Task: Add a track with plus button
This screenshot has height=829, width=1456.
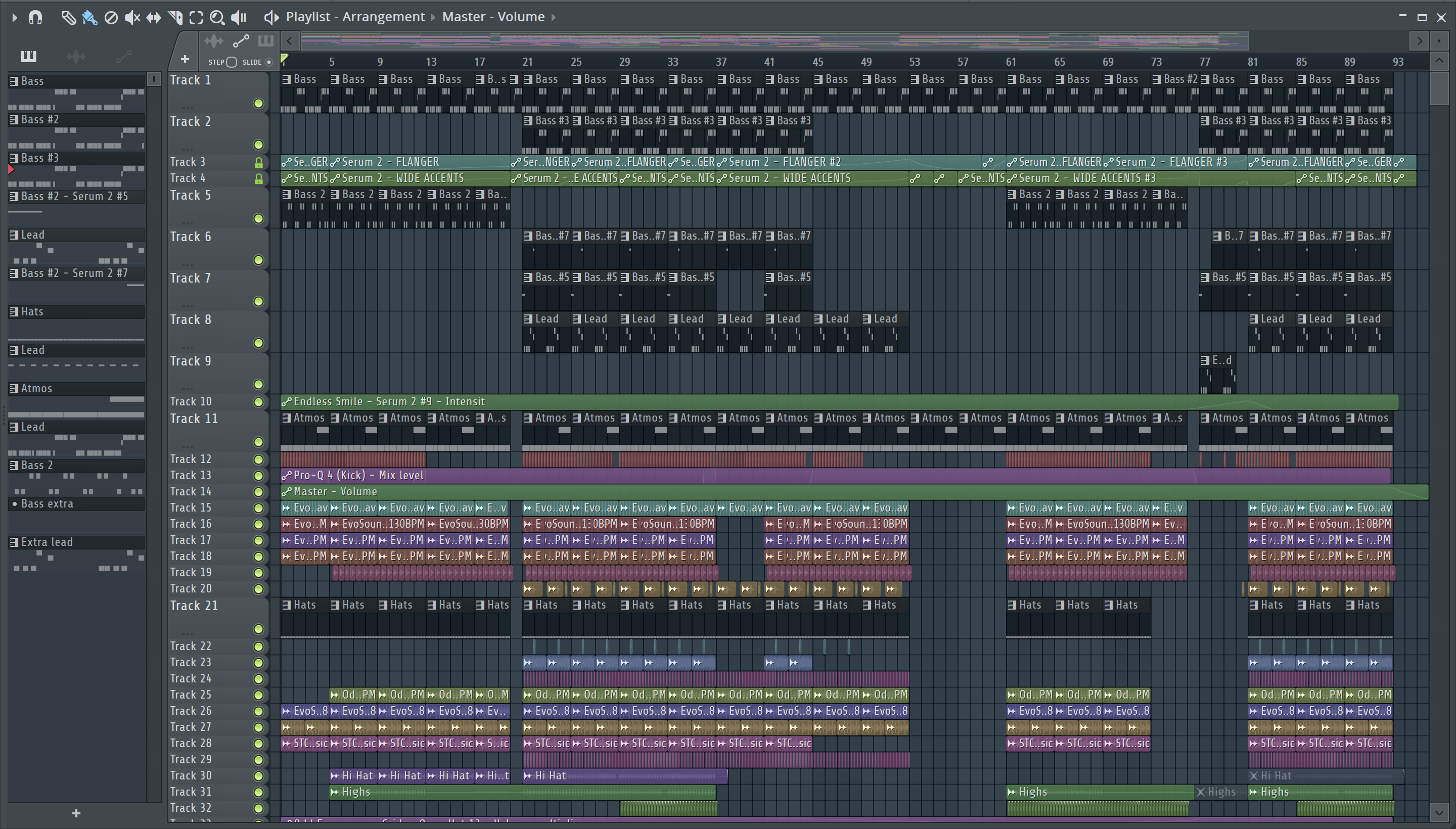Action: [x=185, y=59]
